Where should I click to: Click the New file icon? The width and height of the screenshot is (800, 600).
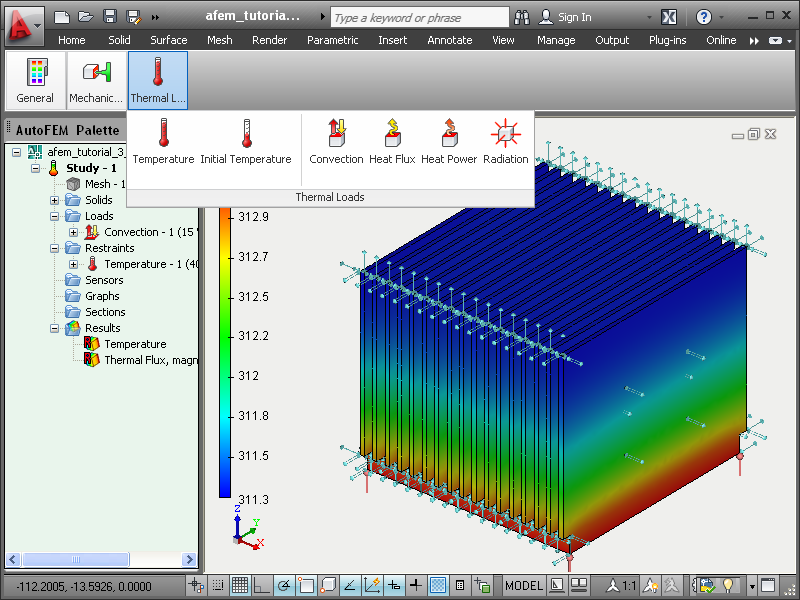[62, 17]
